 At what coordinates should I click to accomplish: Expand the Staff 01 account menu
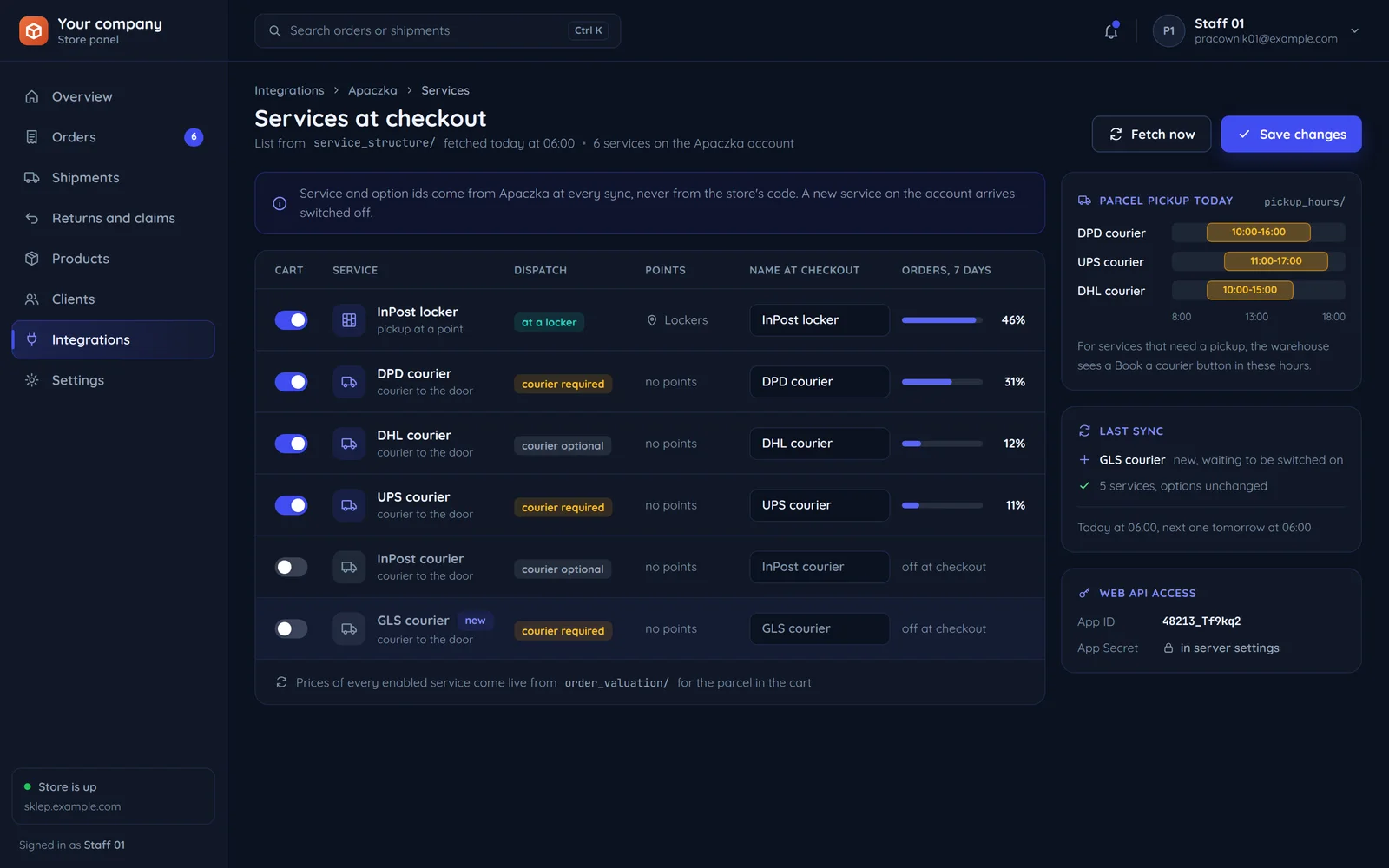1256,31
